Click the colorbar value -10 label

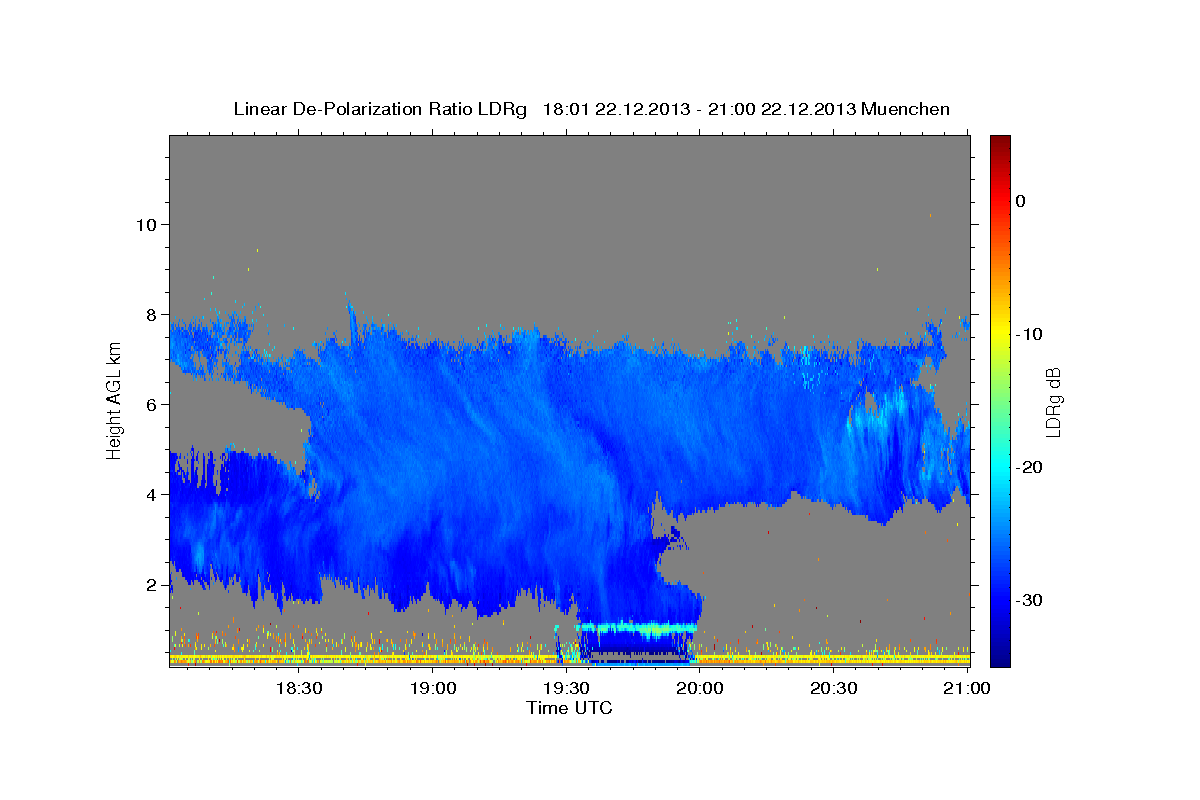1028,334
